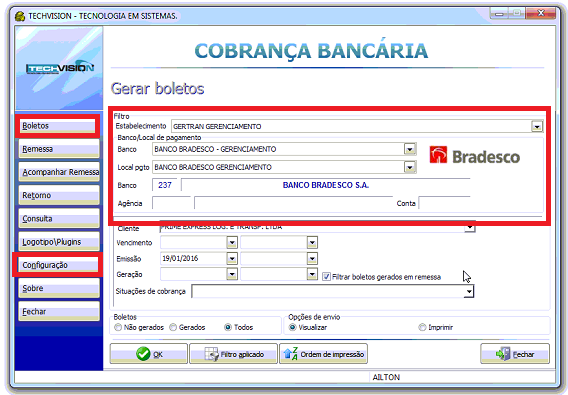Click the Emissão date 19/01/2016 field
Image resolution: width=568 pixels, height=395 pixels.
coord(193,258)
